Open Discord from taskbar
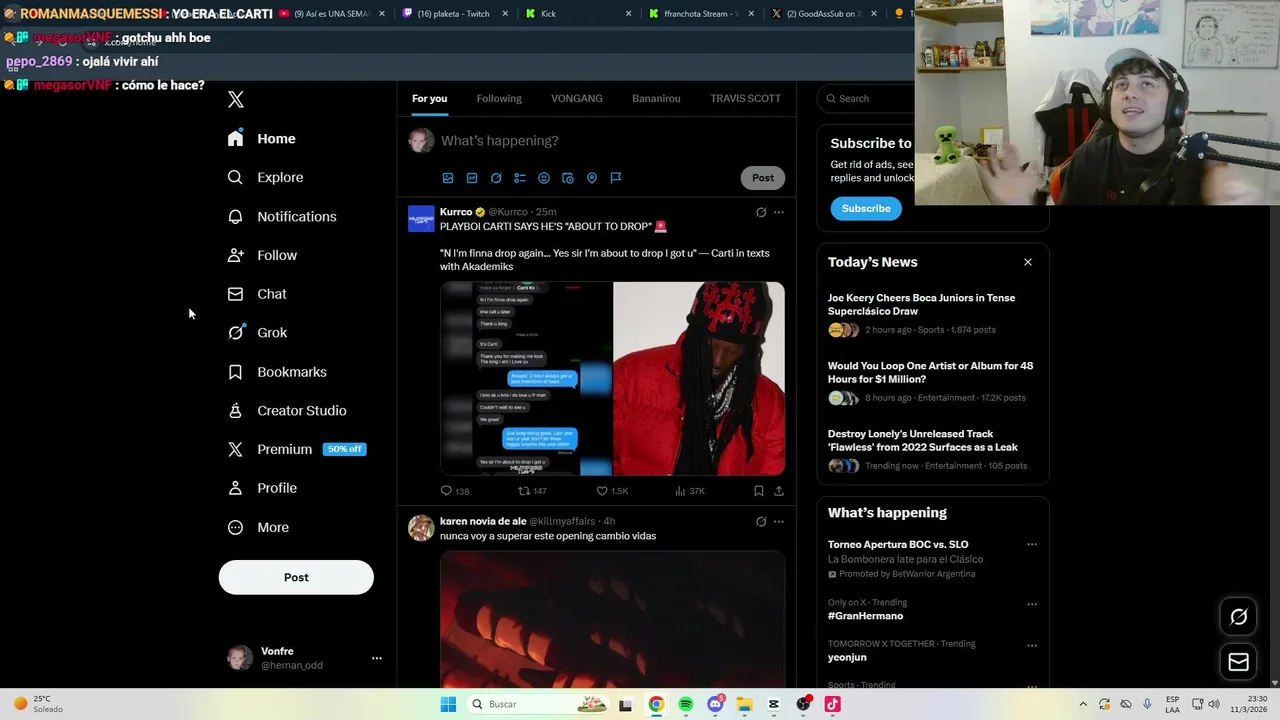The image size is (1280, 720). [x=715, y=704]
